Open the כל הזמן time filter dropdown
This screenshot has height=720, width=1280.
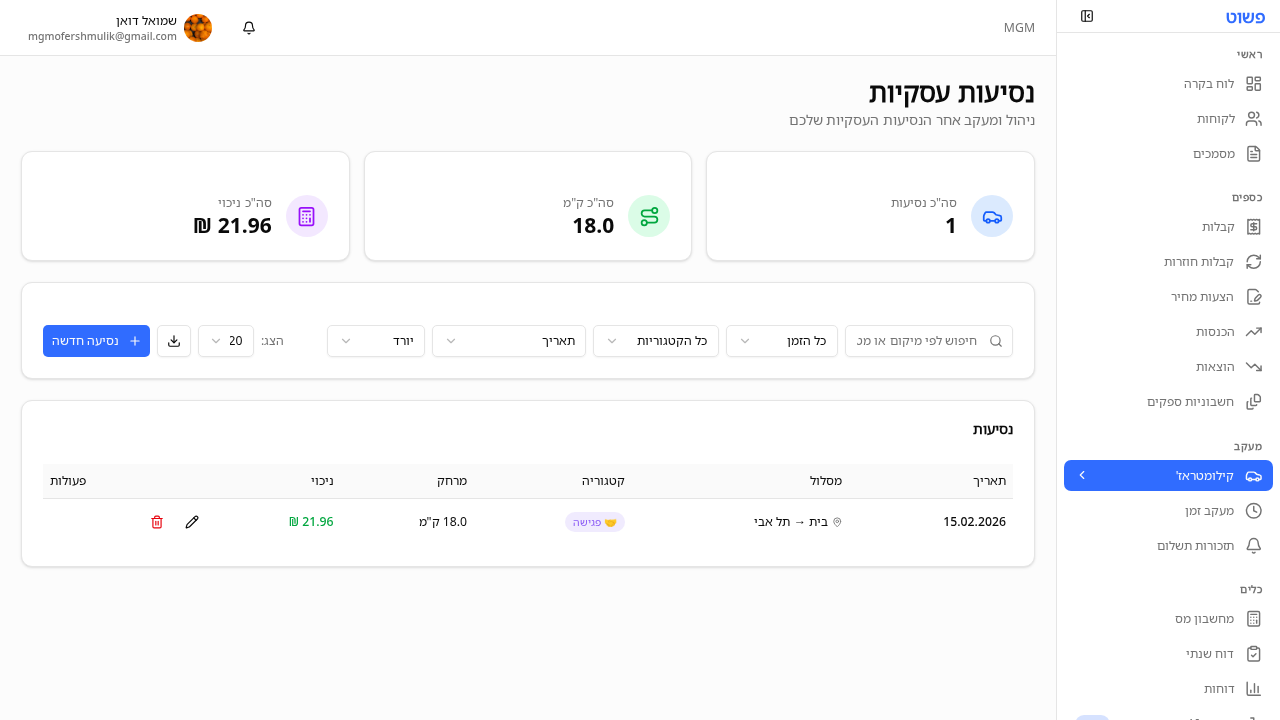[x=782, y=341]
